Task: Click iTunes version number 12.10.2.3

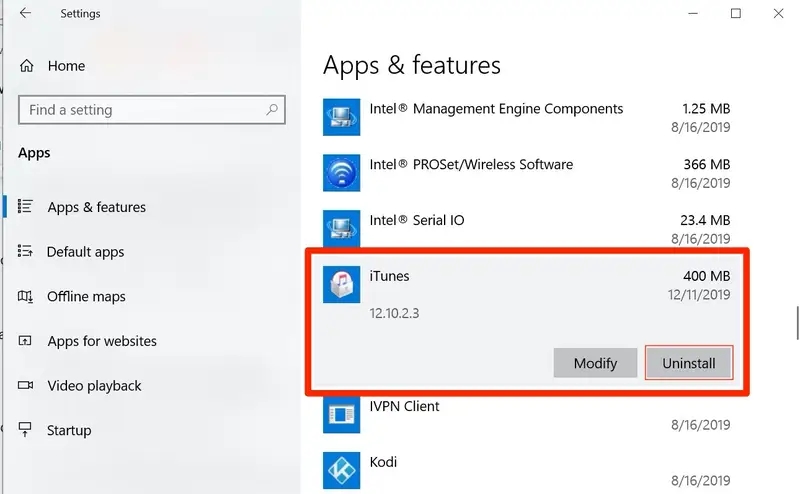Action: 394,313
